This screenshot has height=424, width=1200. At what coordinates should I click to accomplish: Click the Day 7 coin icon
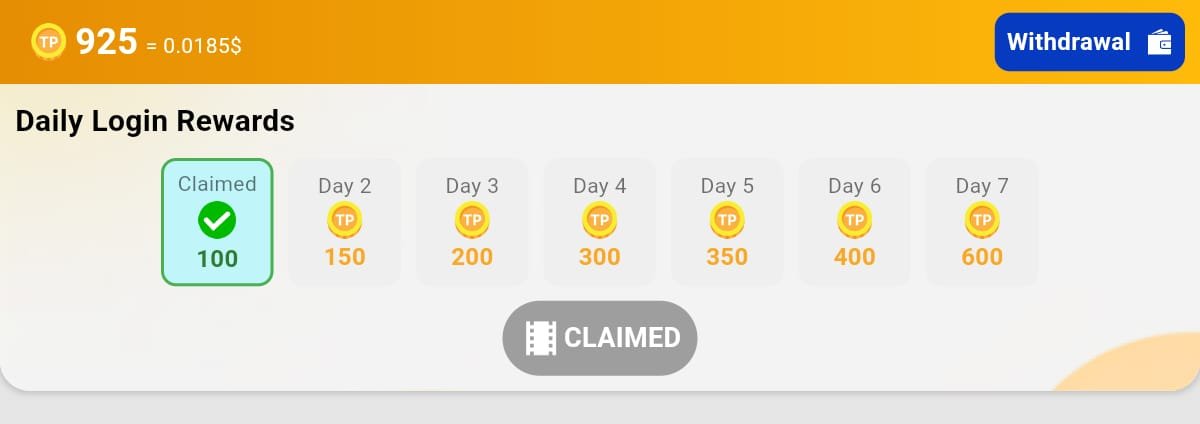point(982,219)
